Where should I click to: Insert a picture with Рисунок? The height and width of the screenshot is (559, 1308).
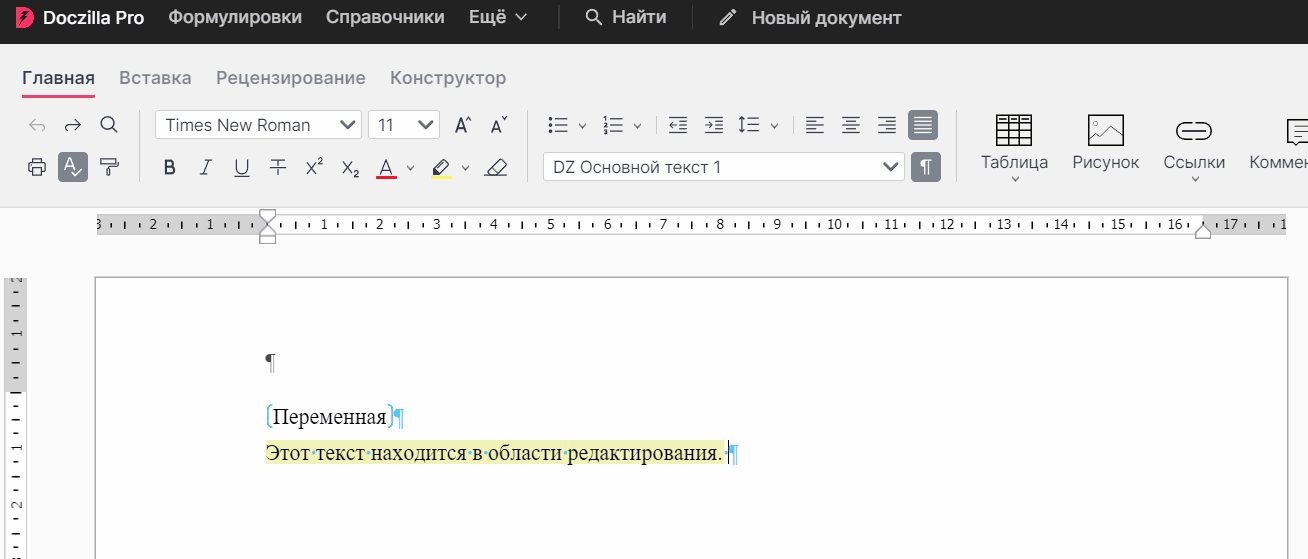[1106, 143]
